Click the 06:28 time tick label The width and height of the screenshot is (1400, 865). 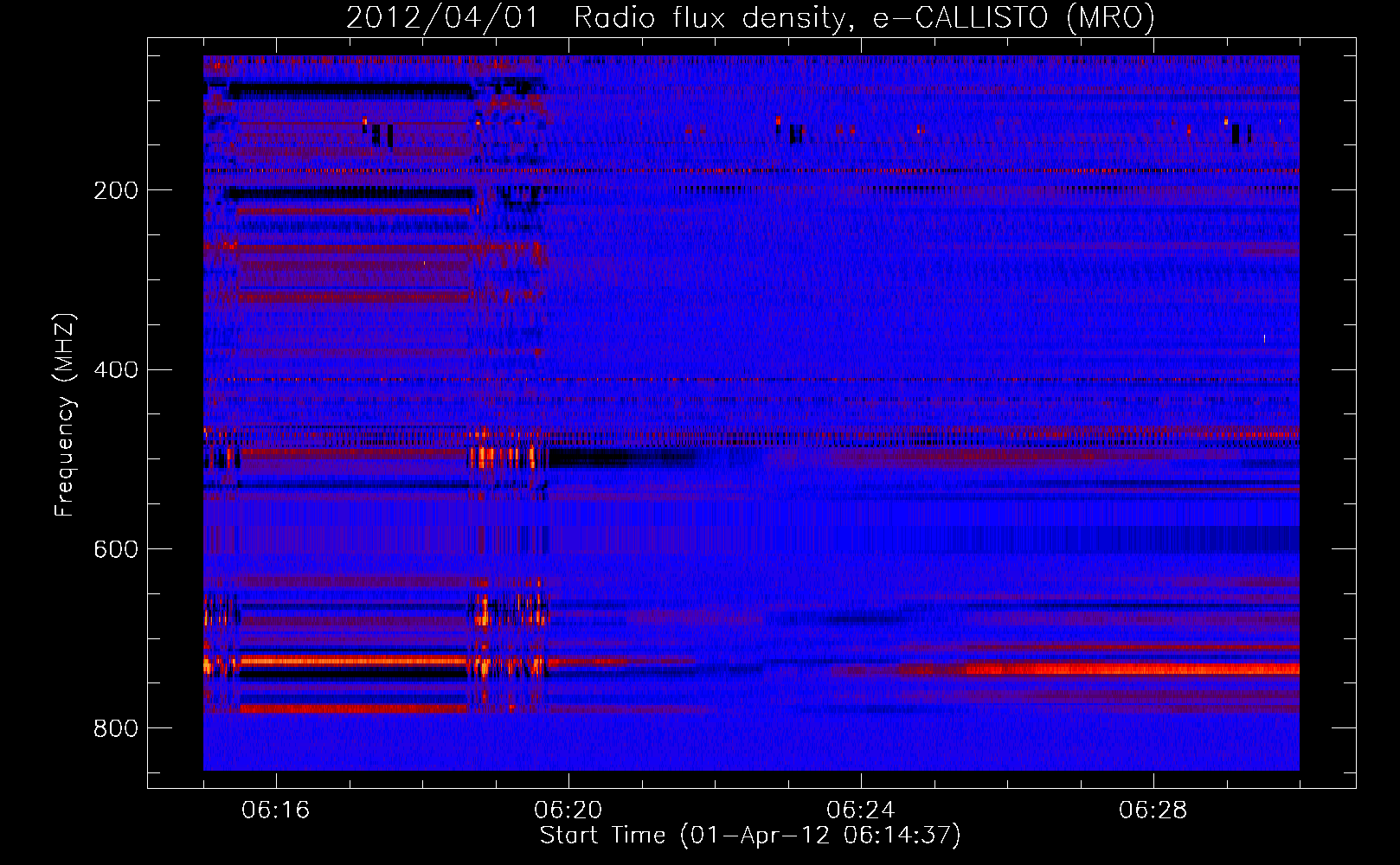tap(1153, 811)
